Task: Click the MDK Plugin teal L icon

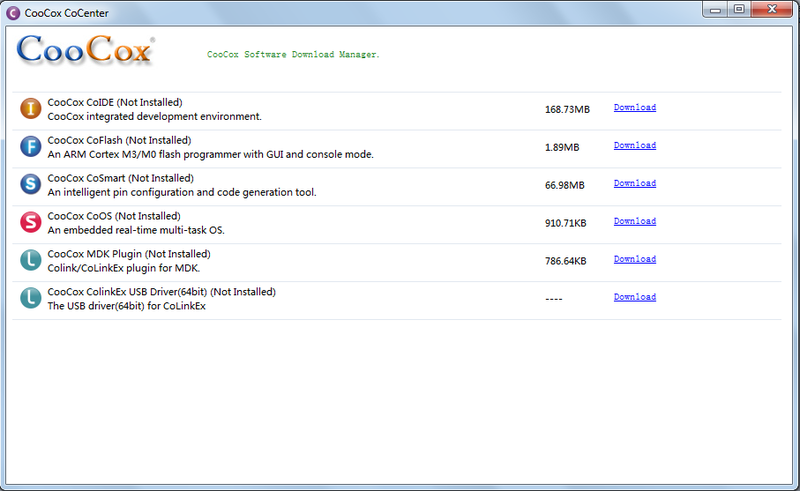Action: [31, 261]
